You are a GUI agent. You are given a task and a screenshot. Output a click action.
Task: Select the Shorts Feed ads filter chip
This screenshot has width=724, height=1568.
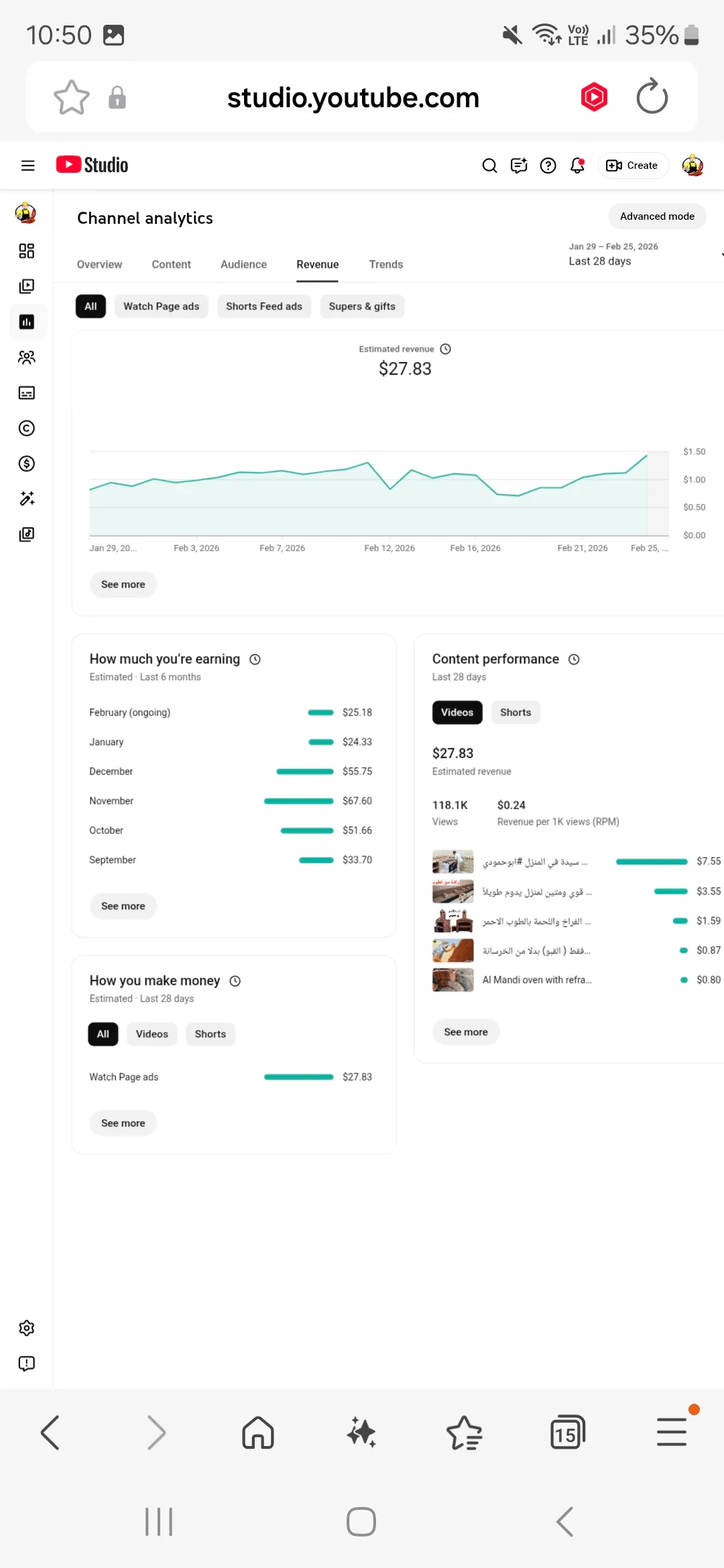pos(264,306)
